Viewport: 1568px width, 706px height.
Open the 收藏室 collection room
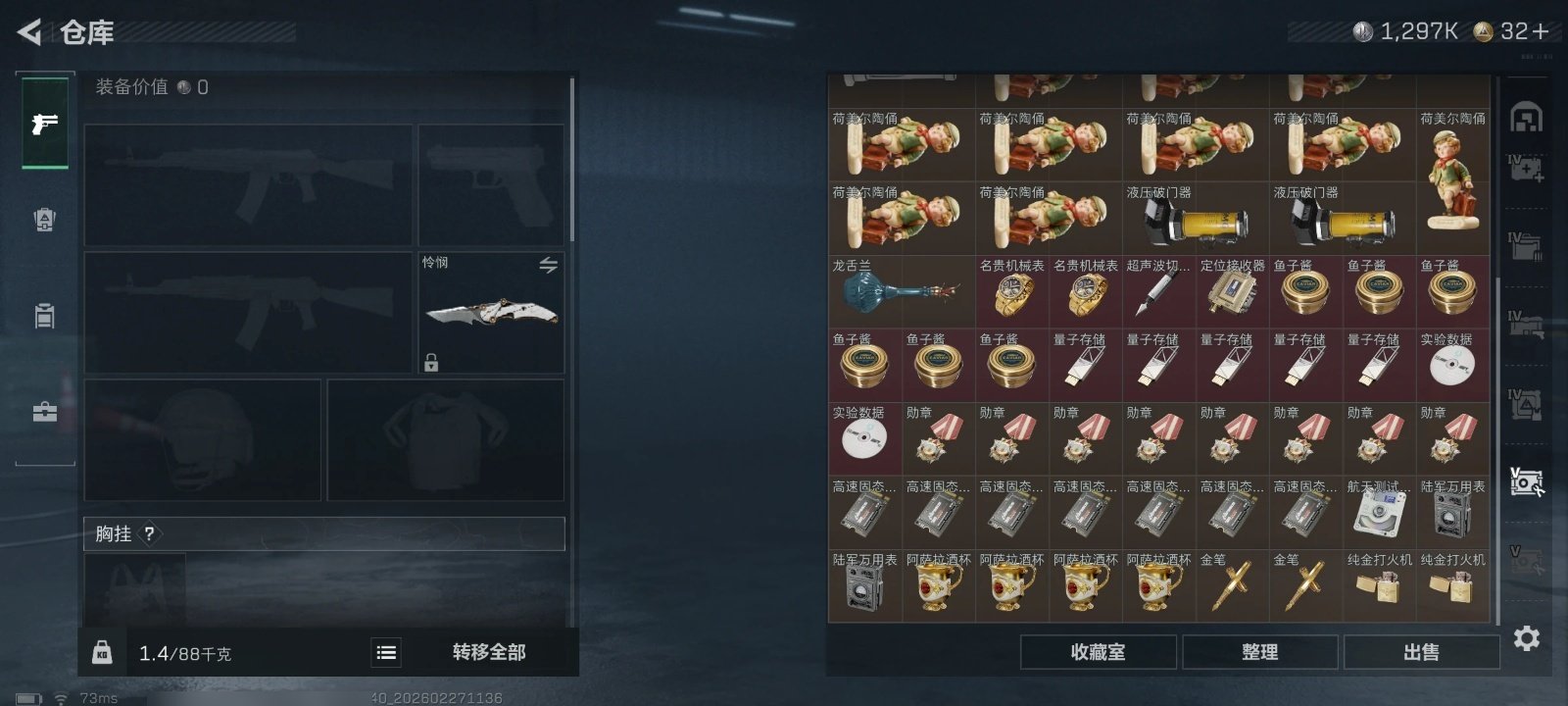(x=1098, y=652)
